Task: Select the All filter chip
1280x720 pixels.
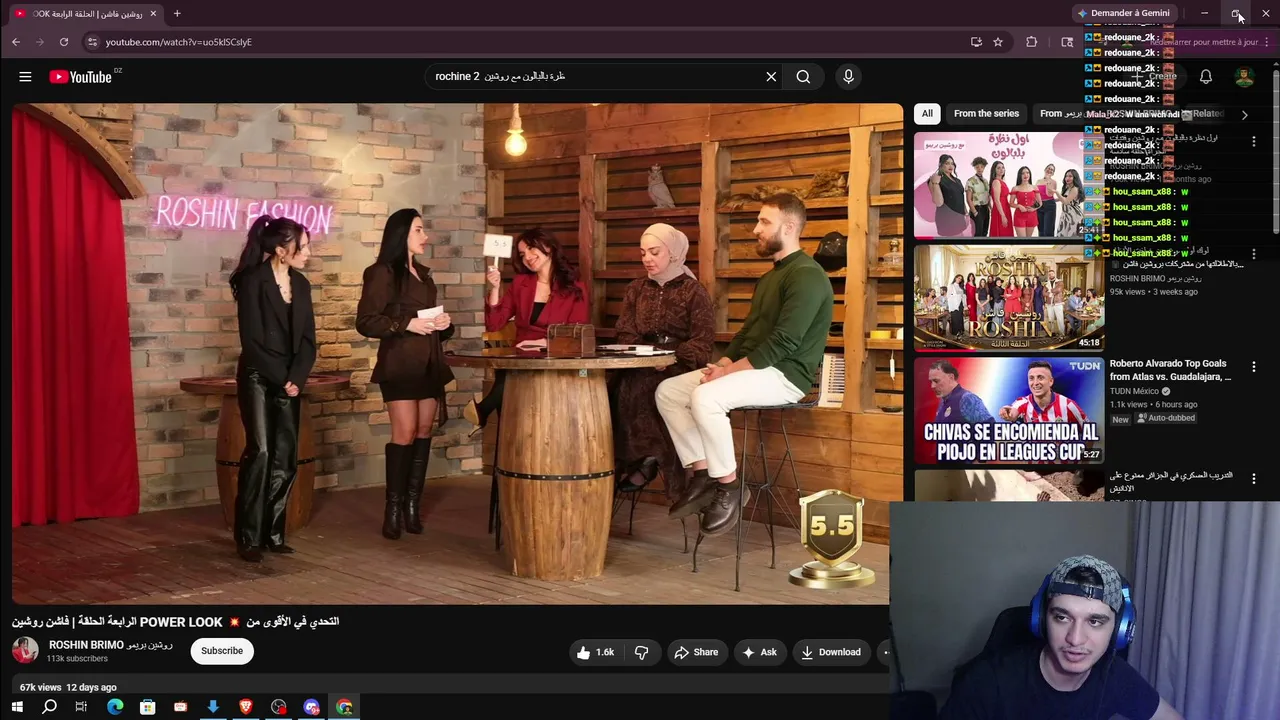Action: click(x=927, y=114)
